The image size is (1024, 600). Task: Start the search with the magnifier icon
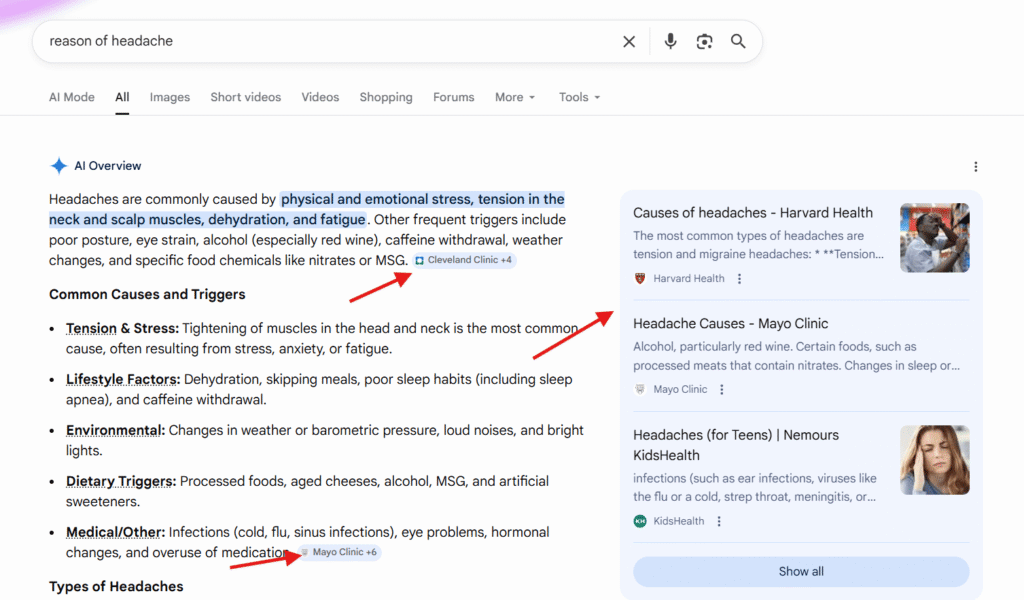[738, 41]
